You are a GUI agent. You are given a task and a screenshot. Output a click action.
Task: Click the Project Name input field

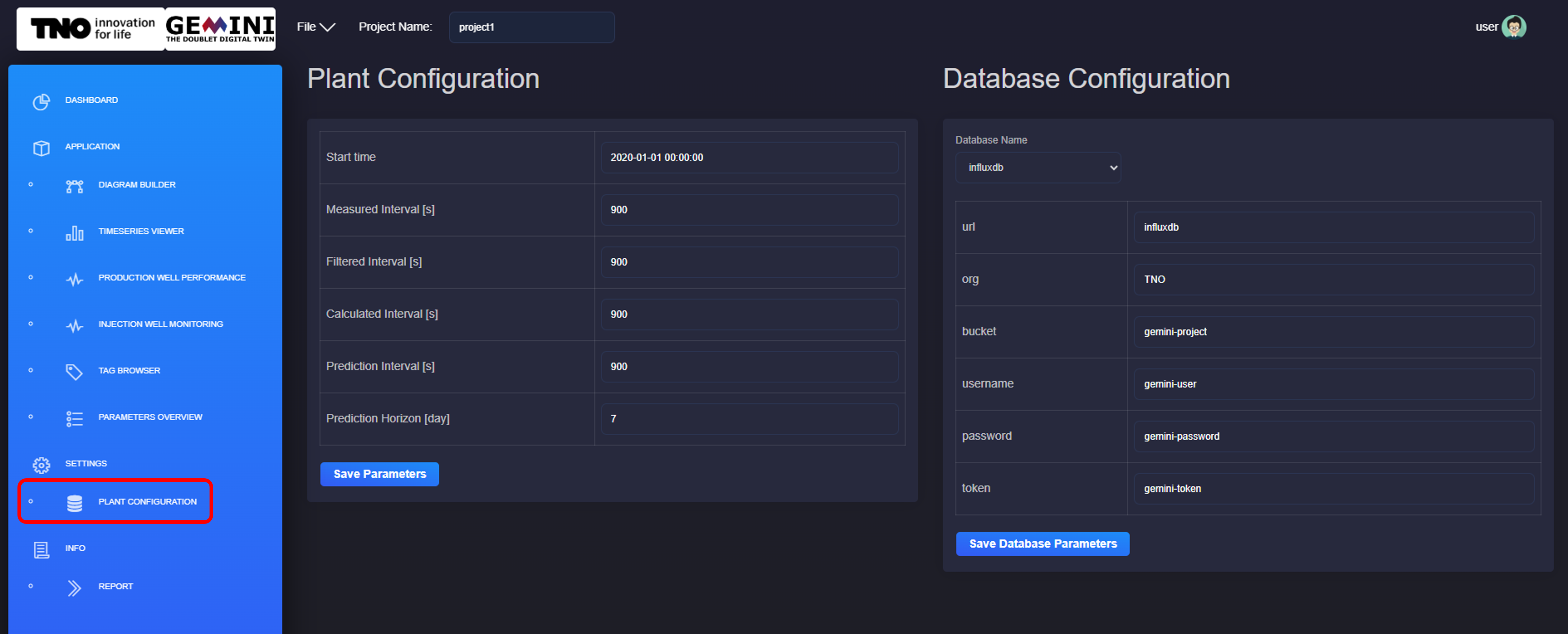click(x=531, y=27)
